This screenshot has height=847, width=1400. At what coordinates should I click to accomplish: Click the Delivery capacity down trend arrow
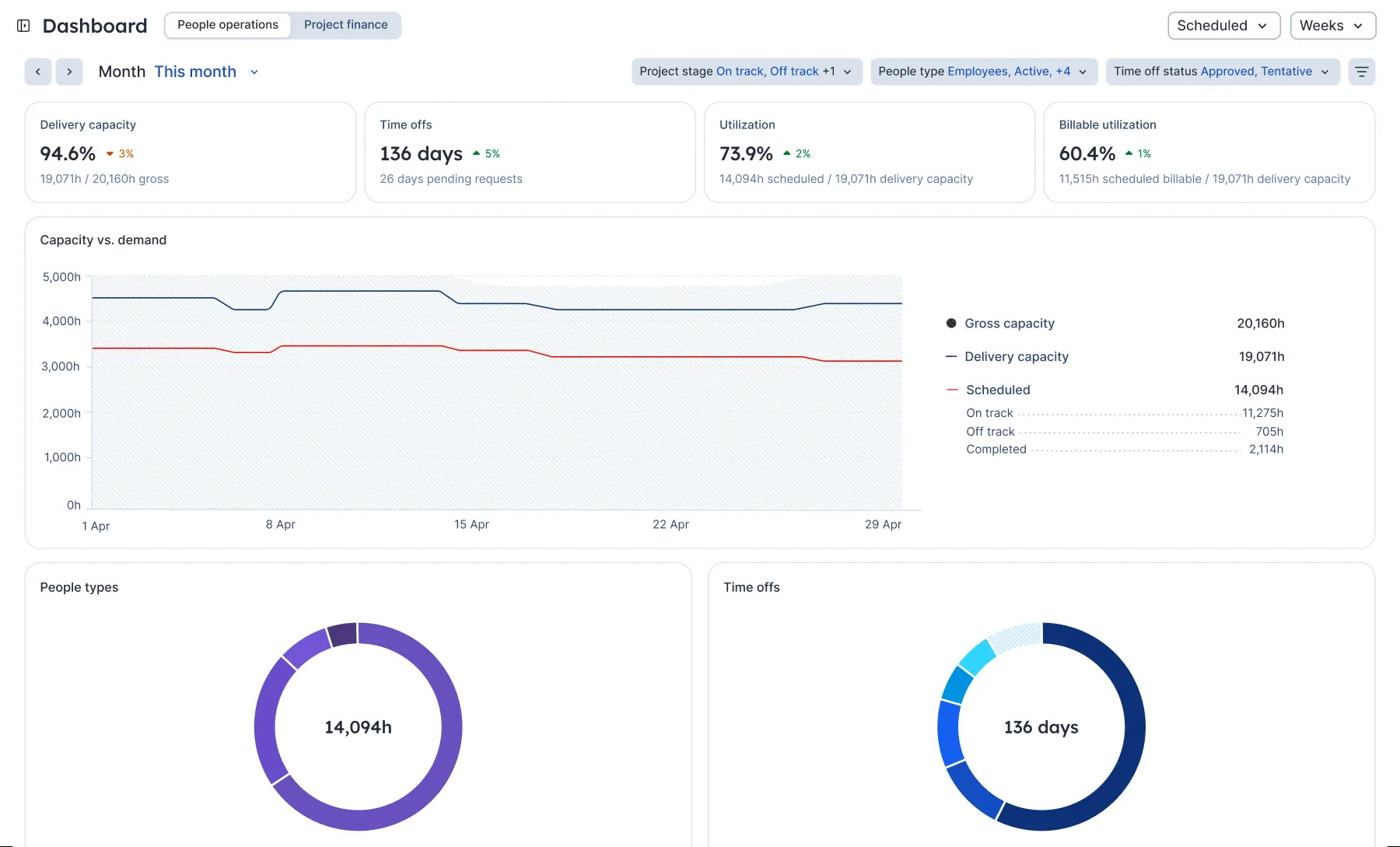[x=110, y=154]
